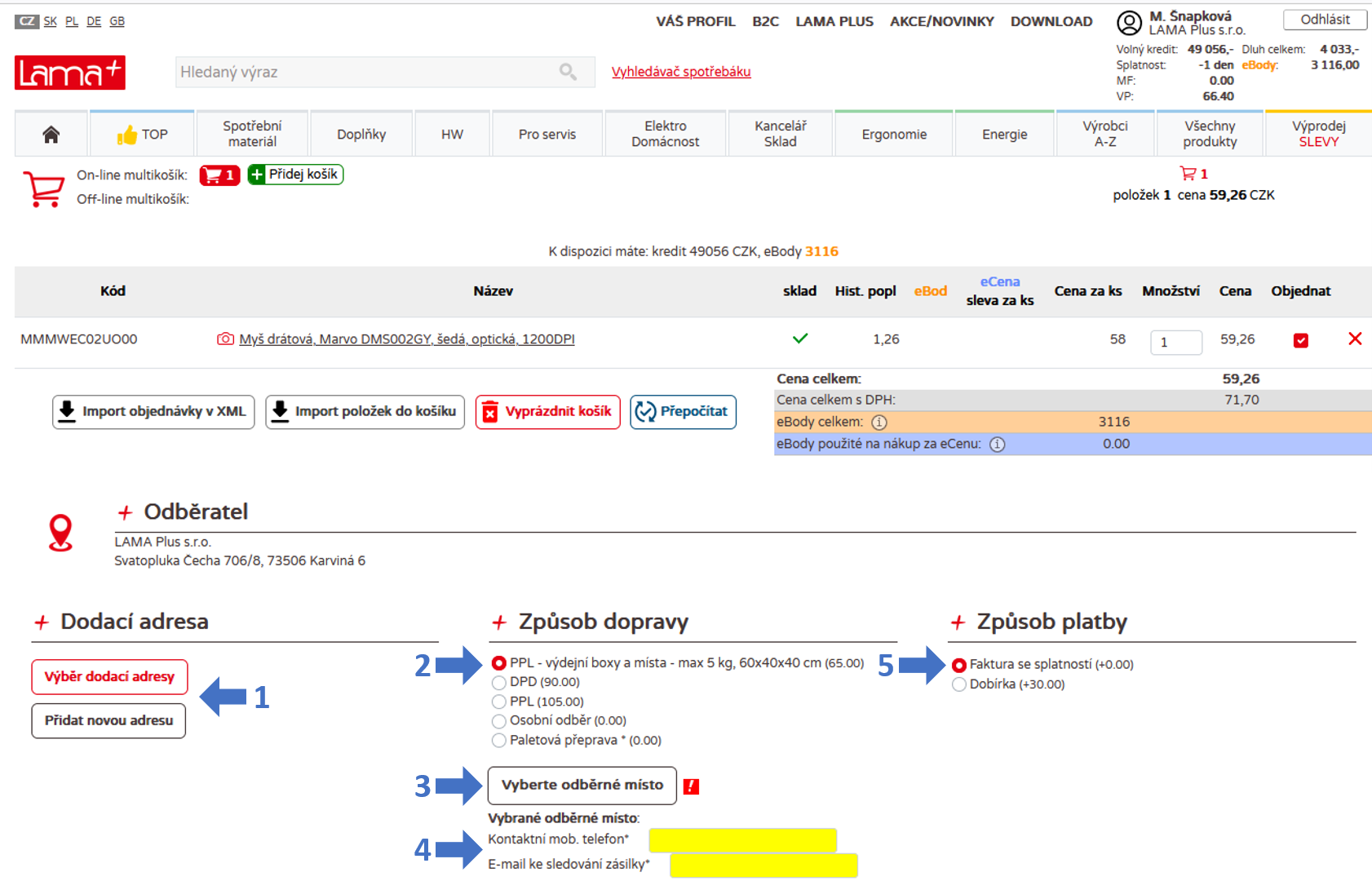Select DPD (90.00) shipping option

pyautogui.click(x=499, y=683)
